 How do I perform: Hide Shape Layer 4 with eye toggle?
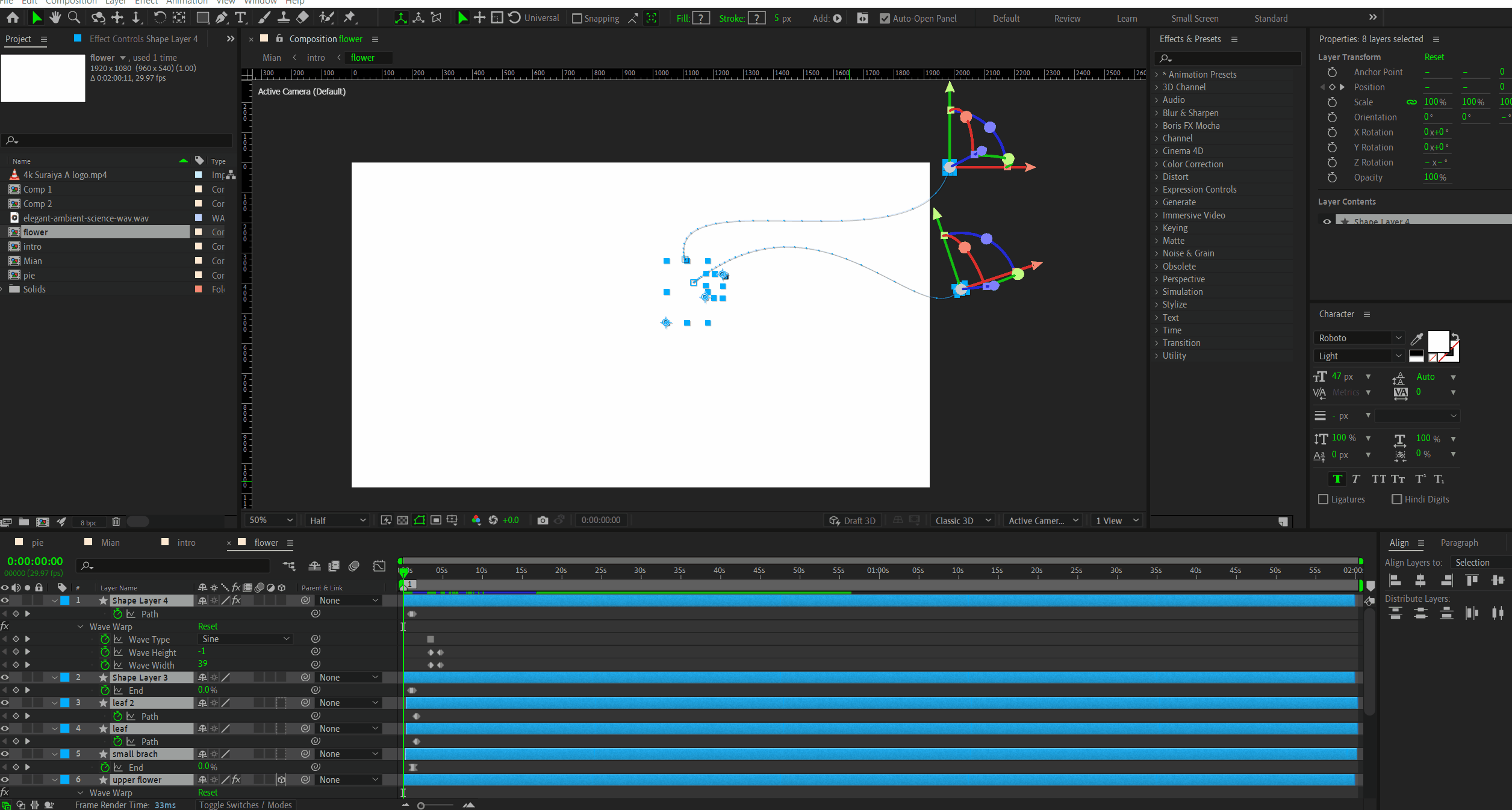click(x=5, y=601)
